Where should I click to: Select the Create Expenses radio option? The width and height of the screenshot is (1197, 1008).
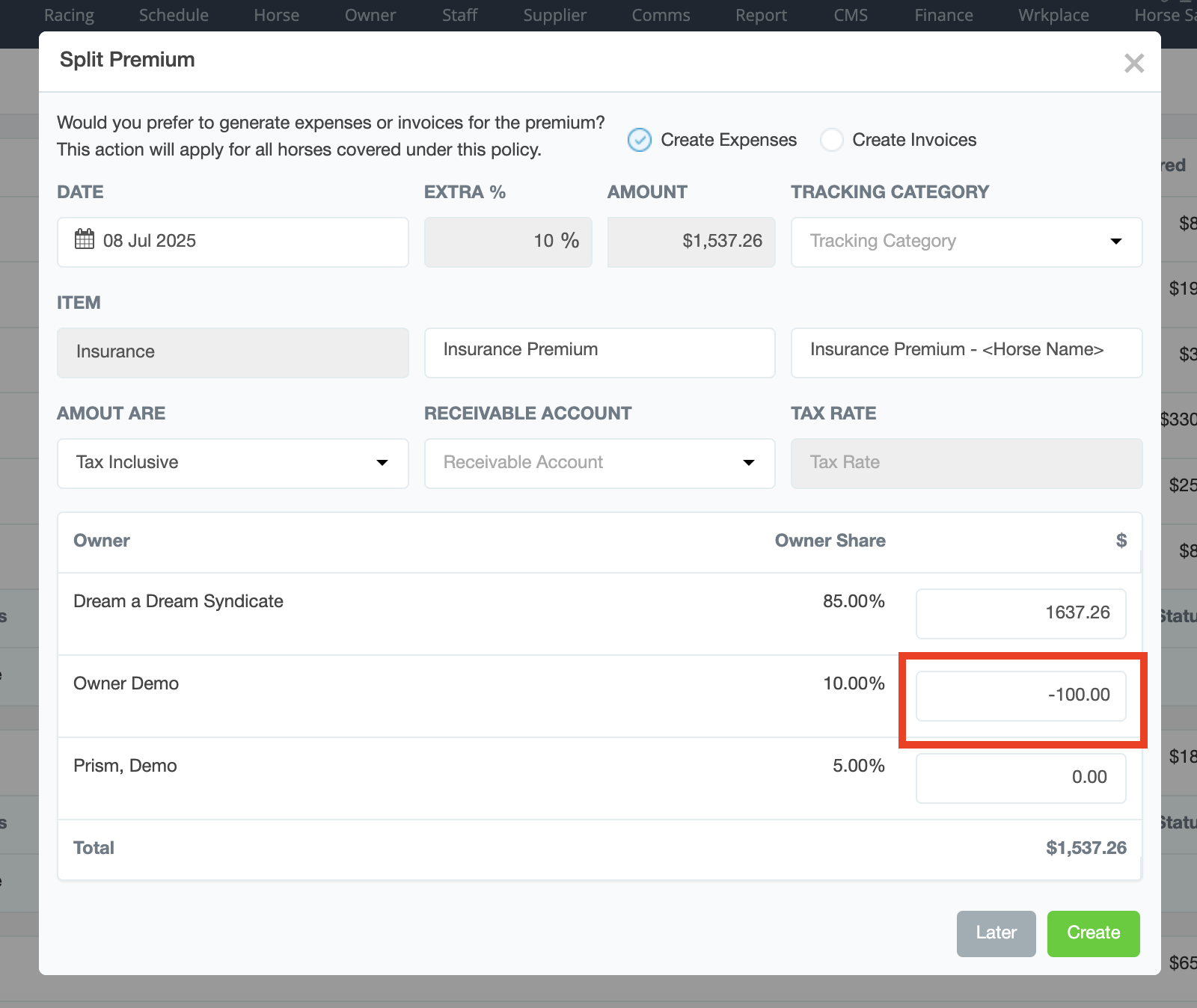click(640, 140)
